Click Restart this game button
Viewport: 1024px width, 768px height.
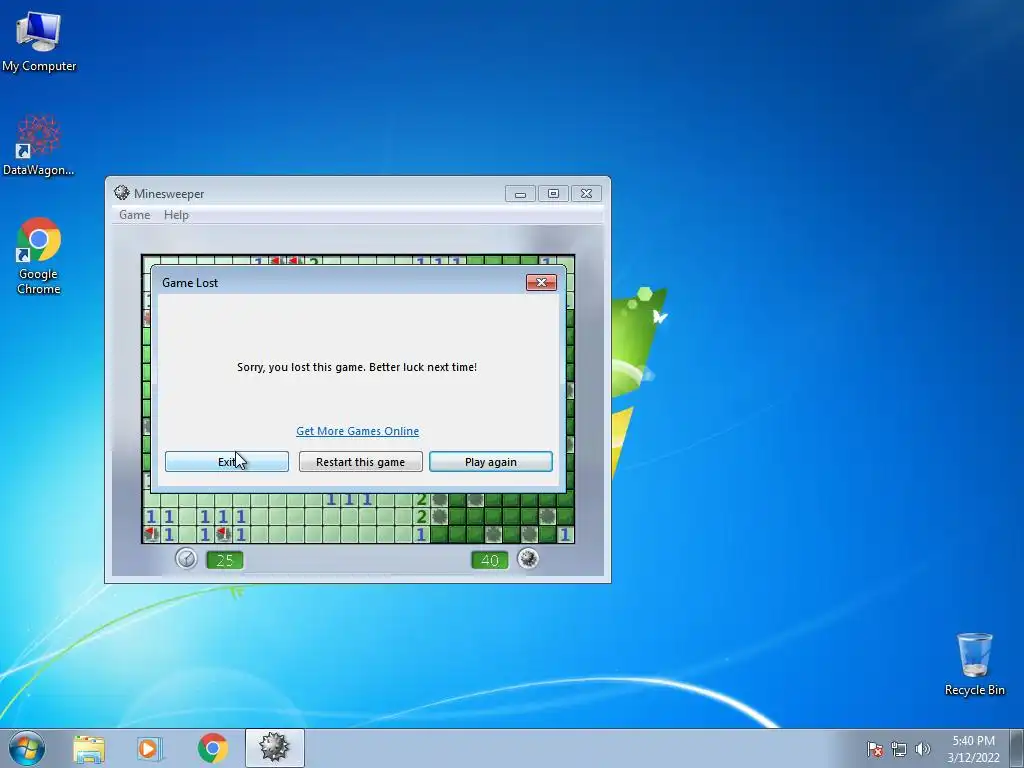(360, 462)
